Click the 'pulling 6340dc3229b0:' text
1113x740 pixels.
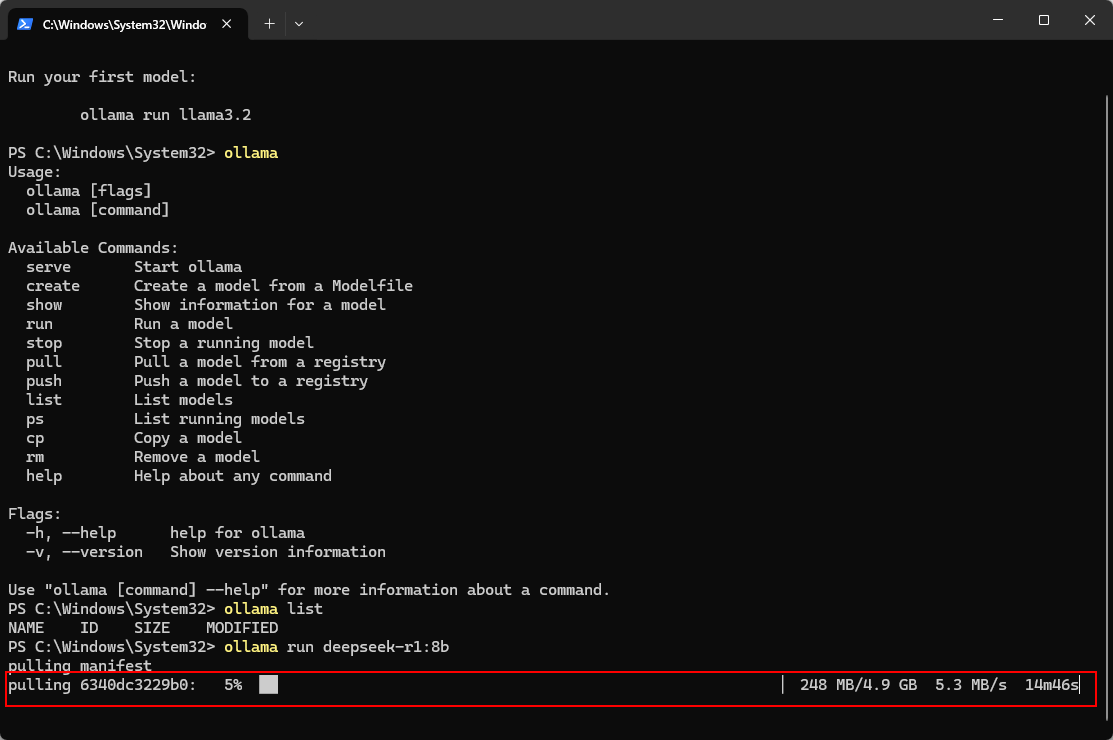102,685
